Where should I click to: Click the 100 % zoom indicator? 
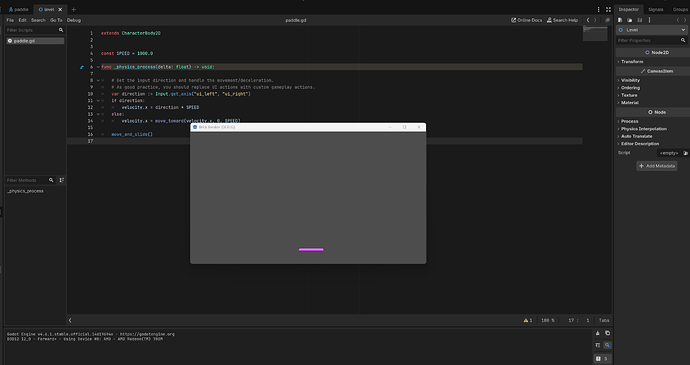547,321
